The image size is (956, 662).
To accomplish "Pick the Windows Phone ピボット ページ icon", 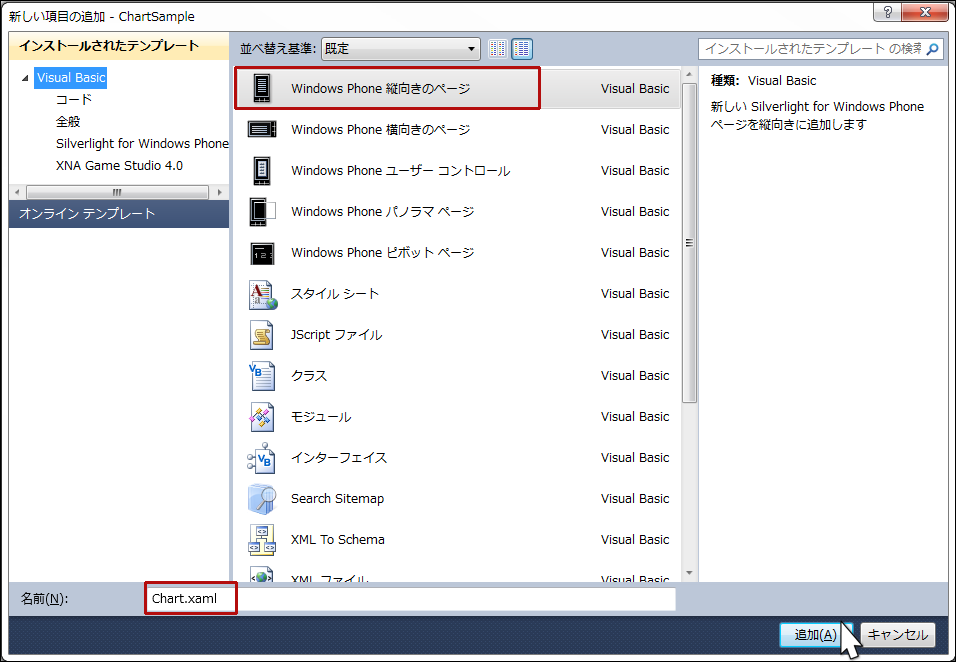I will pos(262,253).
